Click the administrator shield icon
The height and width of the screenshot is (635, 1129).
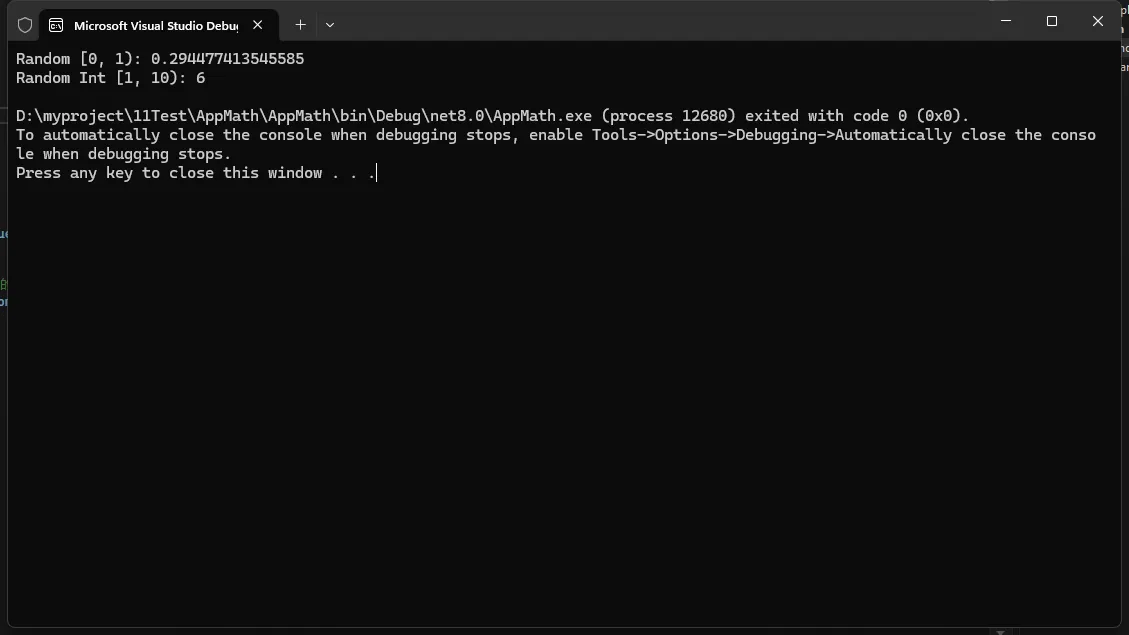tap(25, 25)
